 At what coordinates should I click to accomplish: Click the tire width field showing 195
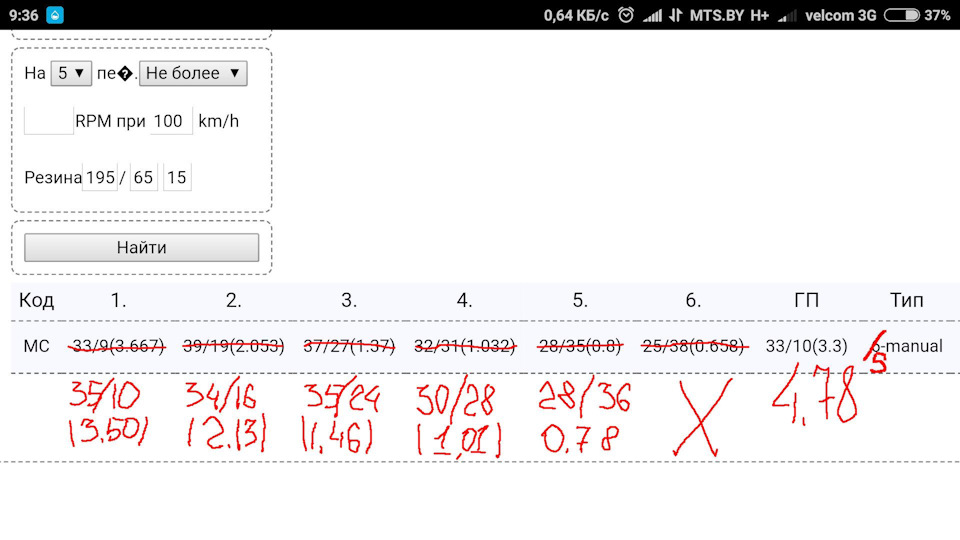[100, 178]
